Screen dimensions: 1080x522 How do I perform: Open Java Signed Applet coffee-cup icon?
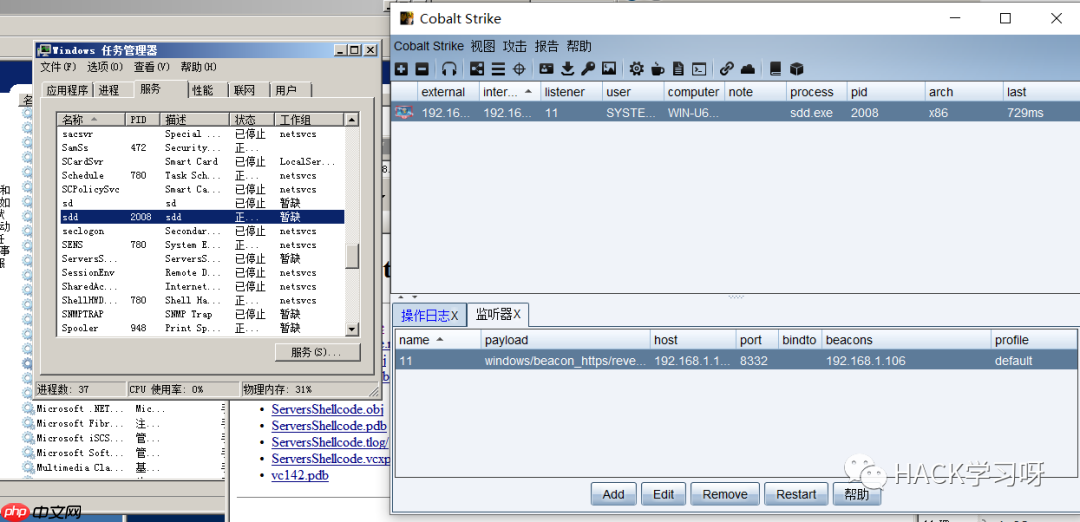point(658,69)
